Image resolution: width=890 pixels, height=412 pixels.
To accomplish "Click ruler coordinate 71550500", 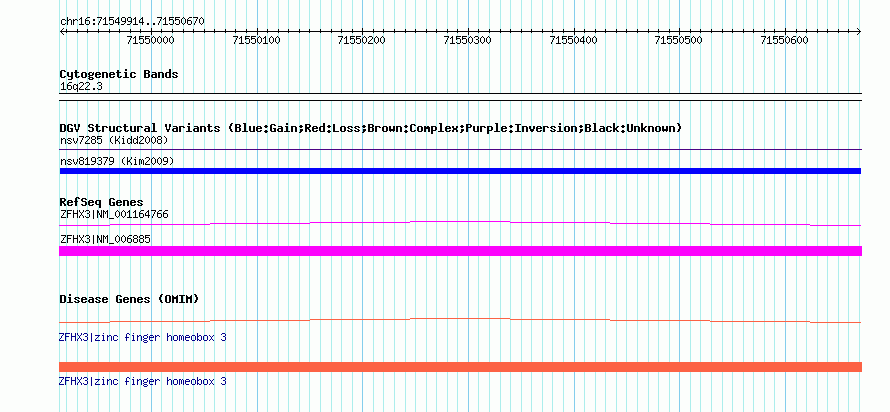I will coord(678,40).
